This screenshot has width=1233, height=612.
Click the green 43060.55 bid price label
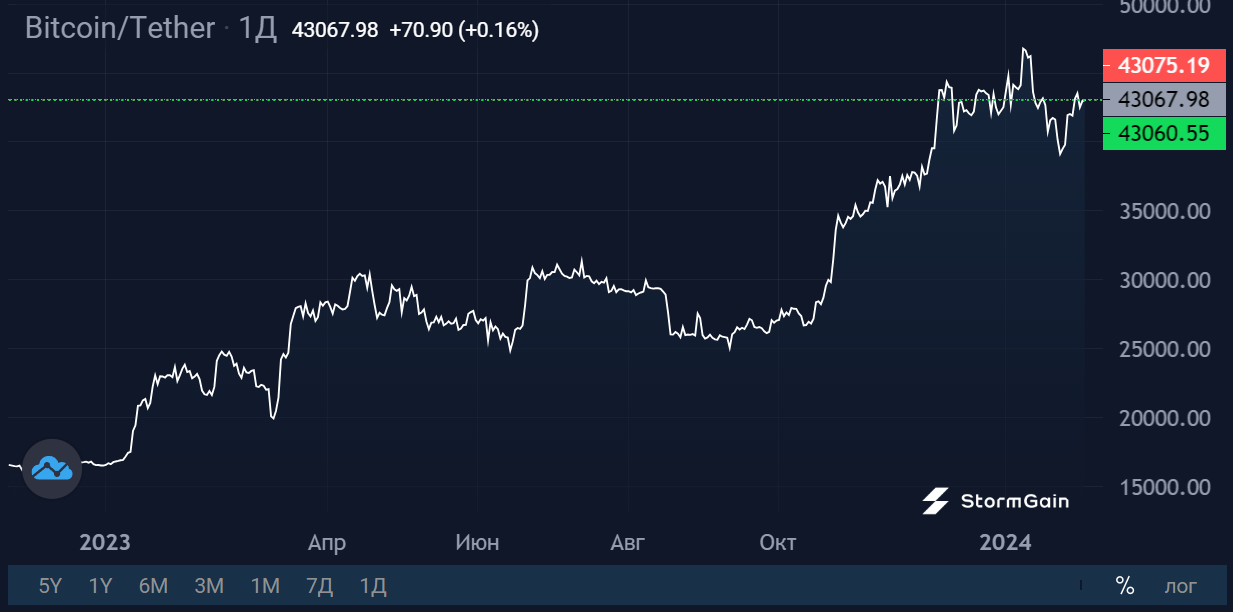(x=1163, y=133)
